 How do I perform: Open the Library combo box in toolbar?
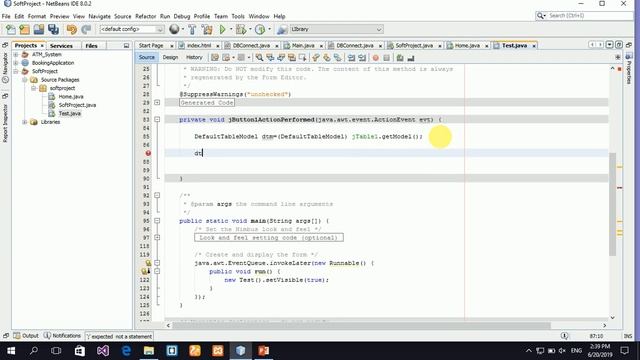pos(336,29)
